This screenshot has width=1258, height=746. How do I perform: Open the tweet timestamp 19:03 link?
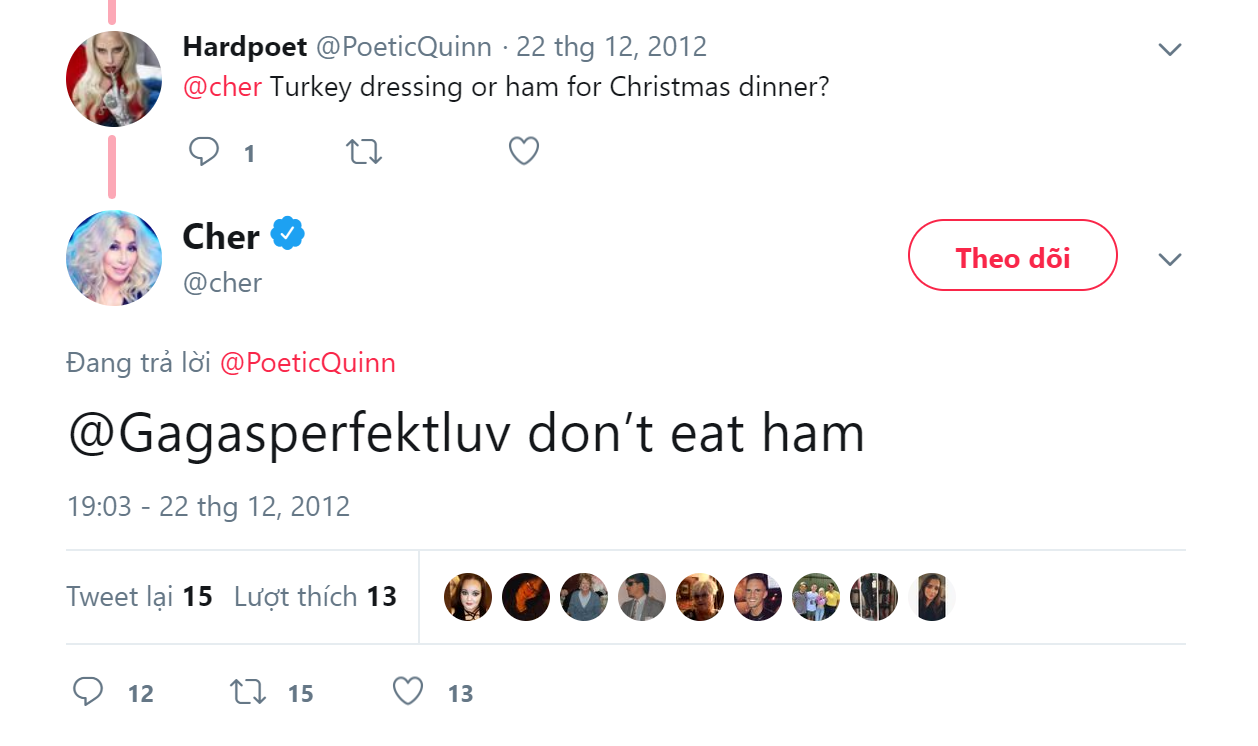tap(208, 506)
